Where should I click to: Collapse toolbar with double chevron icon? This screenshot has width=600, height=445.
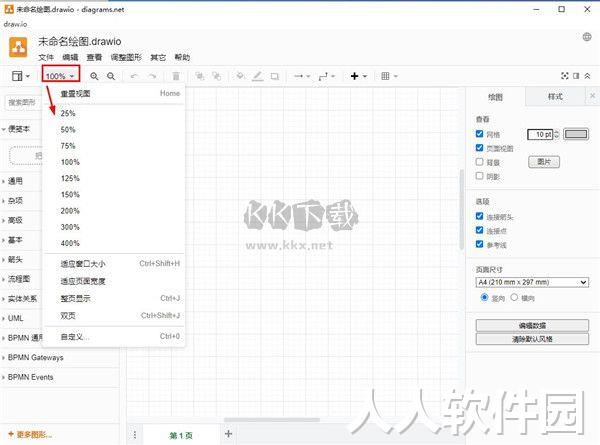(x=587, y=76)
